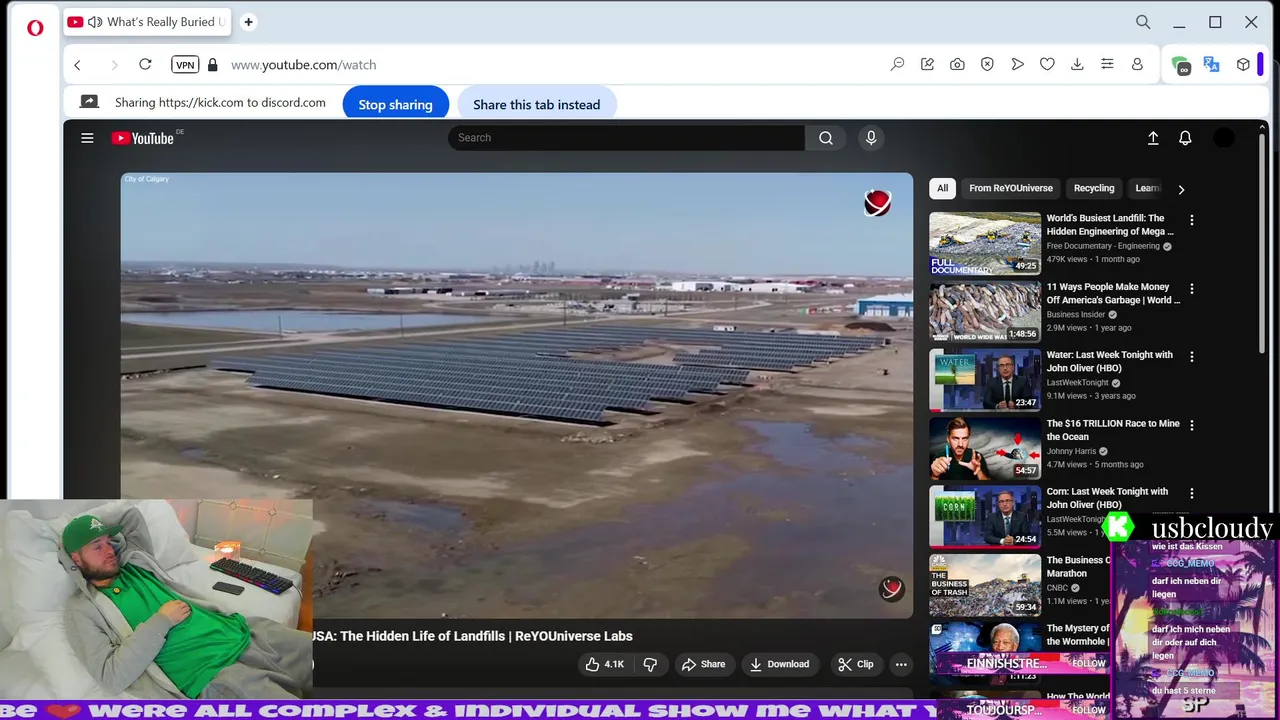Open the Business Insider channel link
The height and width of the screenshot is (720, 1280).
(1076, 314)
